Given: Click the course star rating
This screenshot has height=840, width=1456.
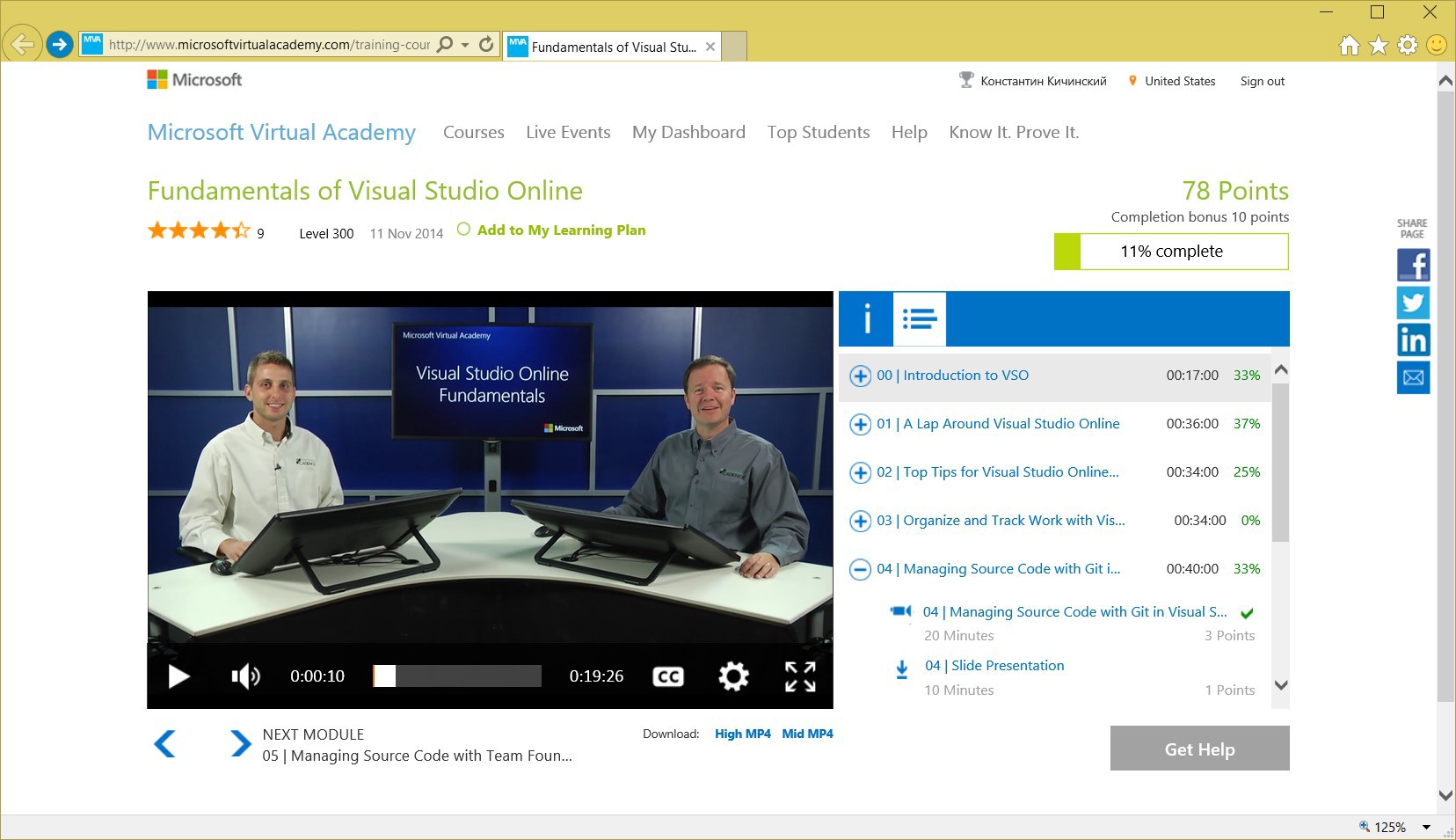Looking at the screenshot, I should click(199, 230).
